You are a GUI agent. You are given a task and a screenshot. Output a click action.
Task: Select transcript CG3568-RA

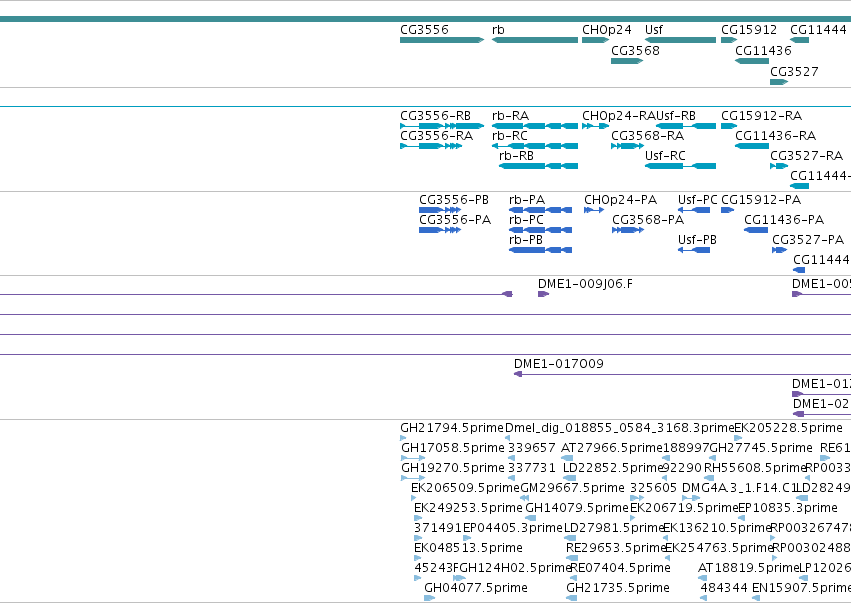click(x=627, y=146)
